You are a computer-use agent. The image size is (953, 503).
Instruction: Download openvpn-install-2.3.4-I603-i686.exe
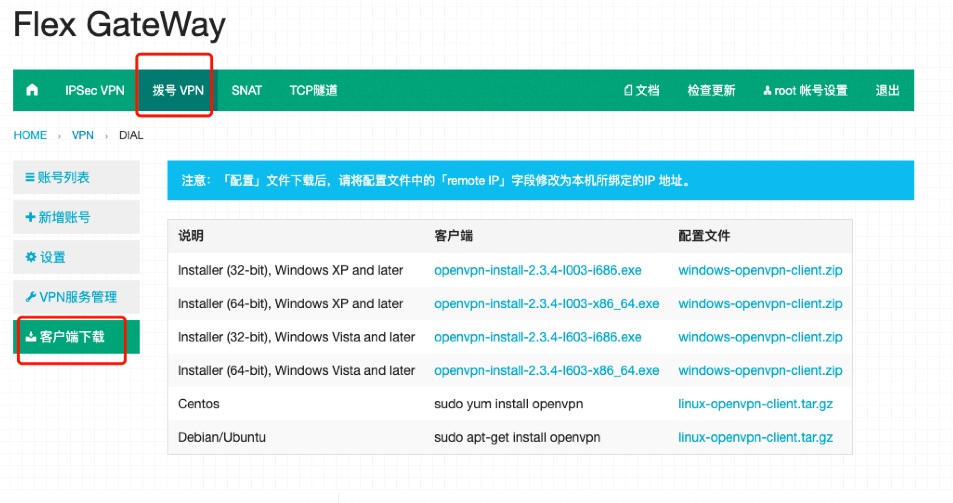click(538, 337)
